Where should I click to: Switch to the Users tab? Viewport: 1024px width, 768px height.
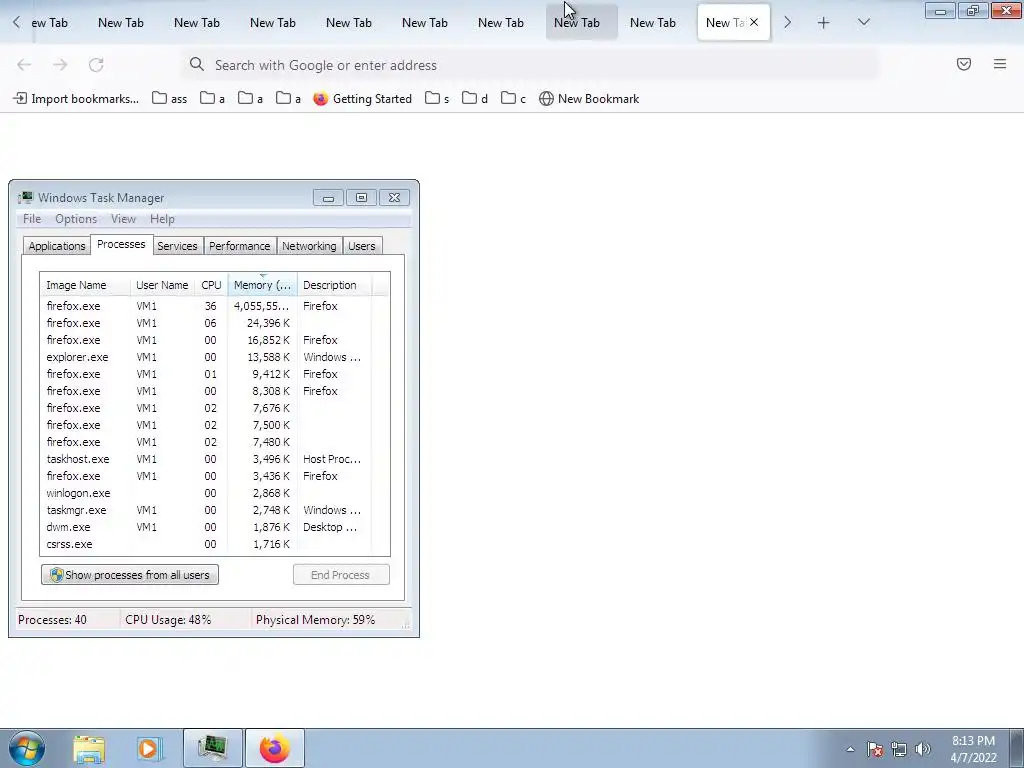pyautogui.click(x=362, y=246)
